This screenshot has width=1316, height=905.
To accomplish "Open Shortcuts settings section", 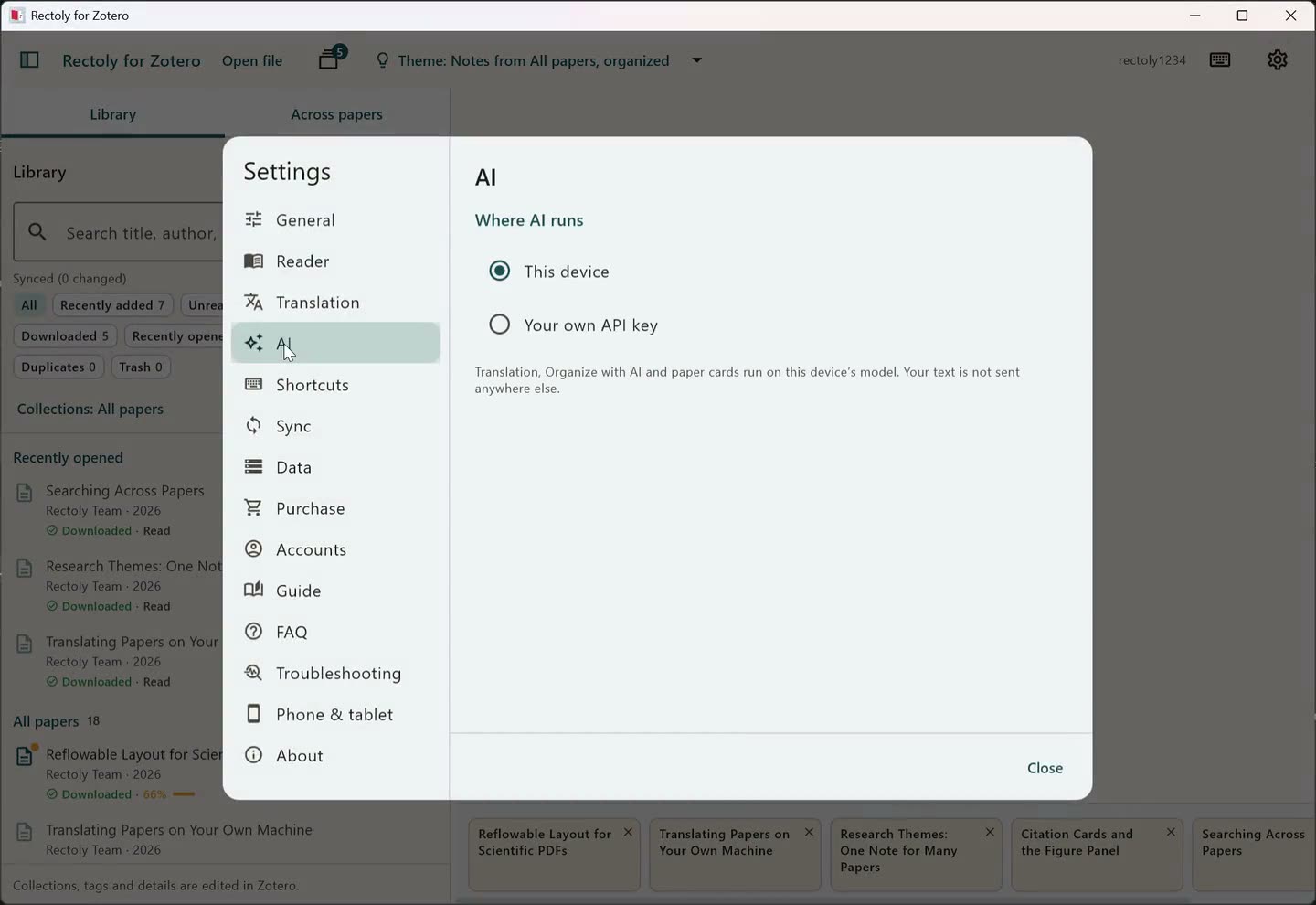I will [x=335, y=385].
